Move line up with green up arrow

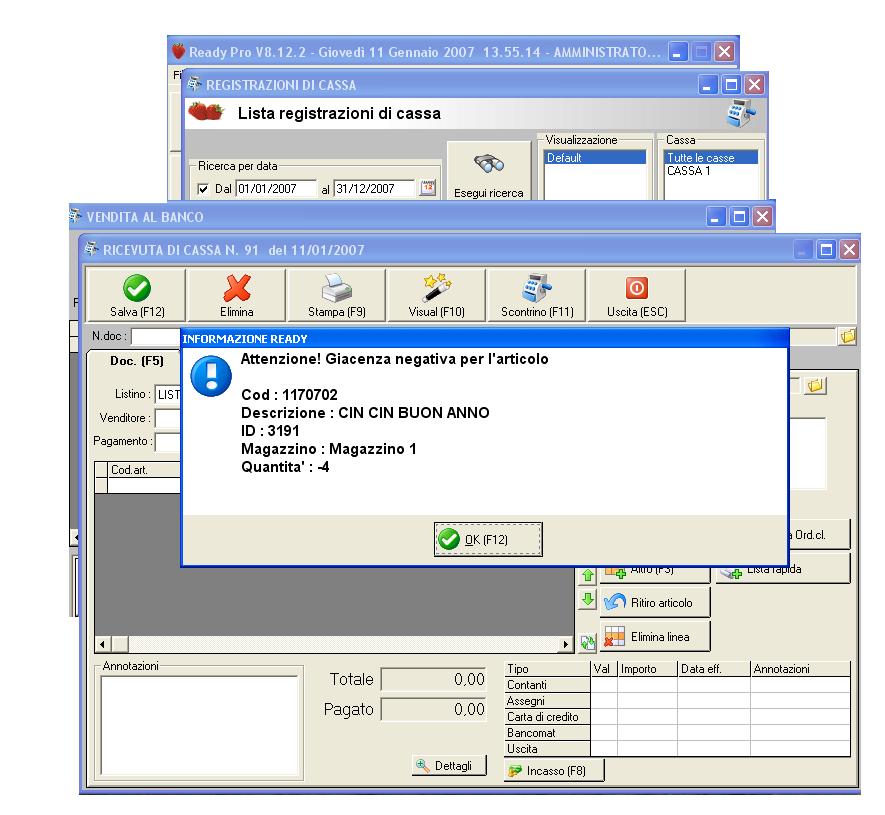(x=588, y=575)
